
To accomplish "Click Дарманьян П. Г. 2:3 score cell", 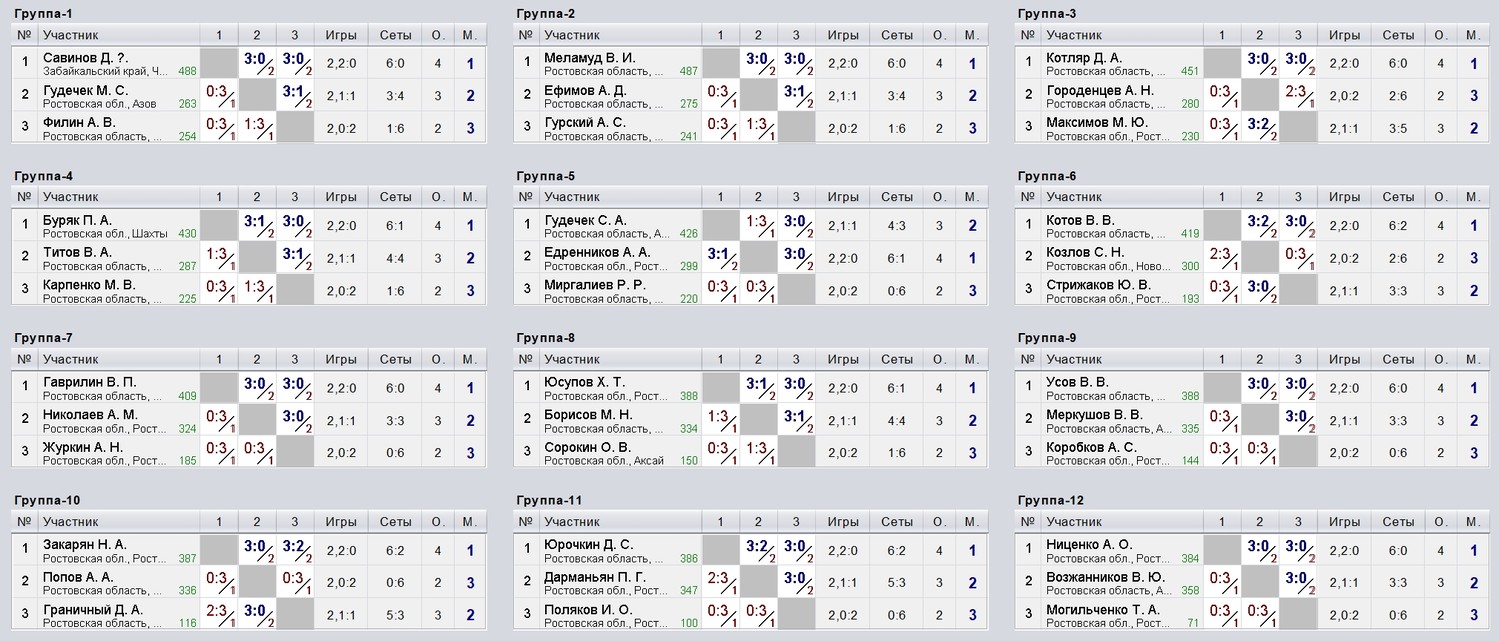I will tap(721, 582).
